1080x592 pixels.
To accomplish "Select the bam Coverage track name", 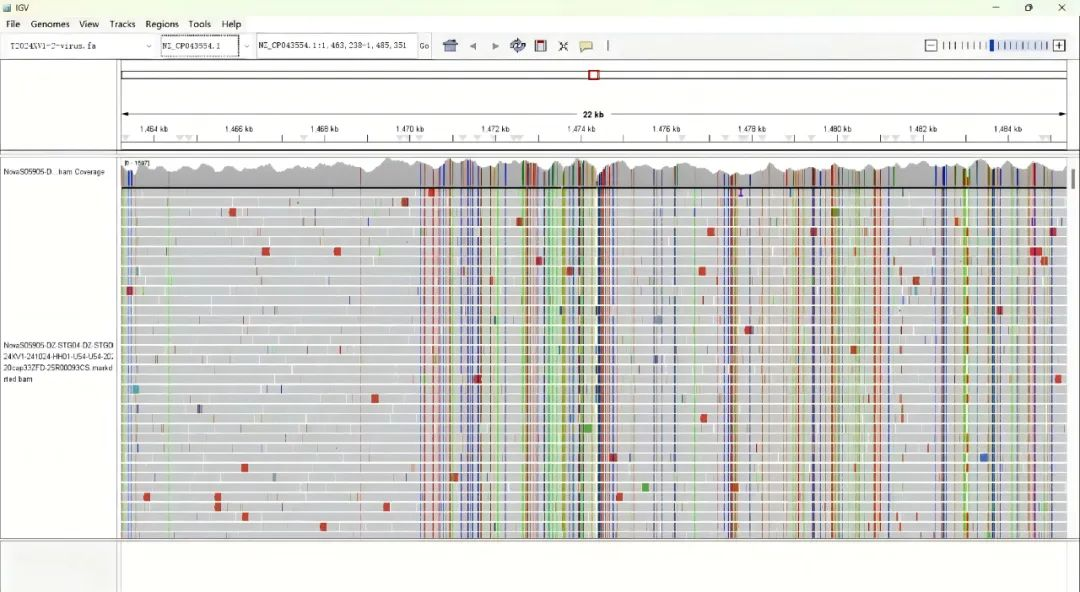I will tap(54, 172).
